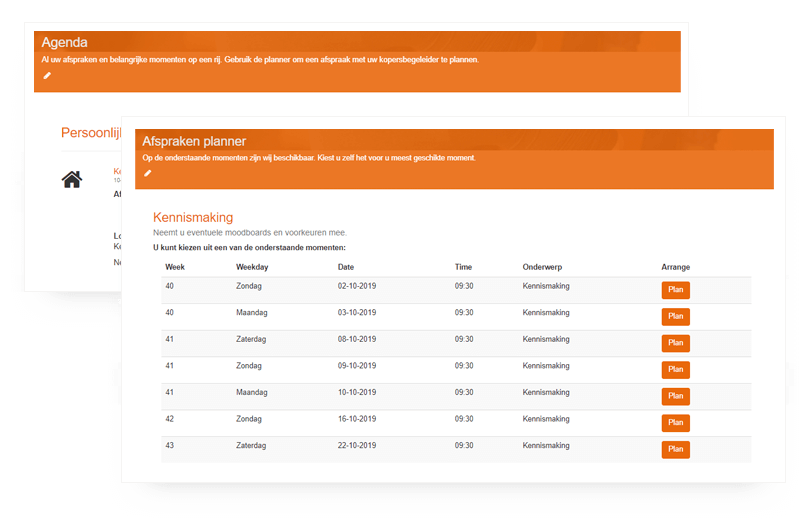The width and height of the screenshot is (800, 521).
Task: Click the date cell 09-10-2019
Action: (x=357, y=365)
